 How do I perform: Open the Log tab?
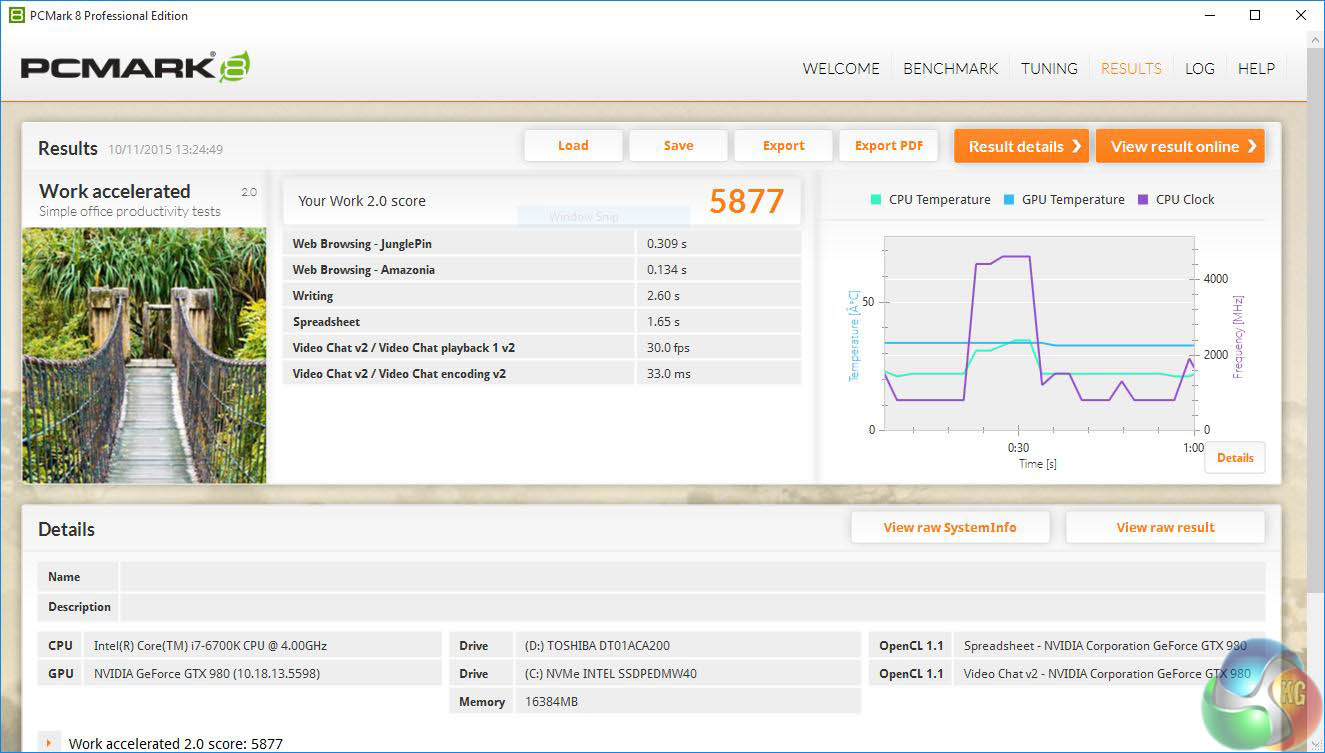coord(1199,69)
